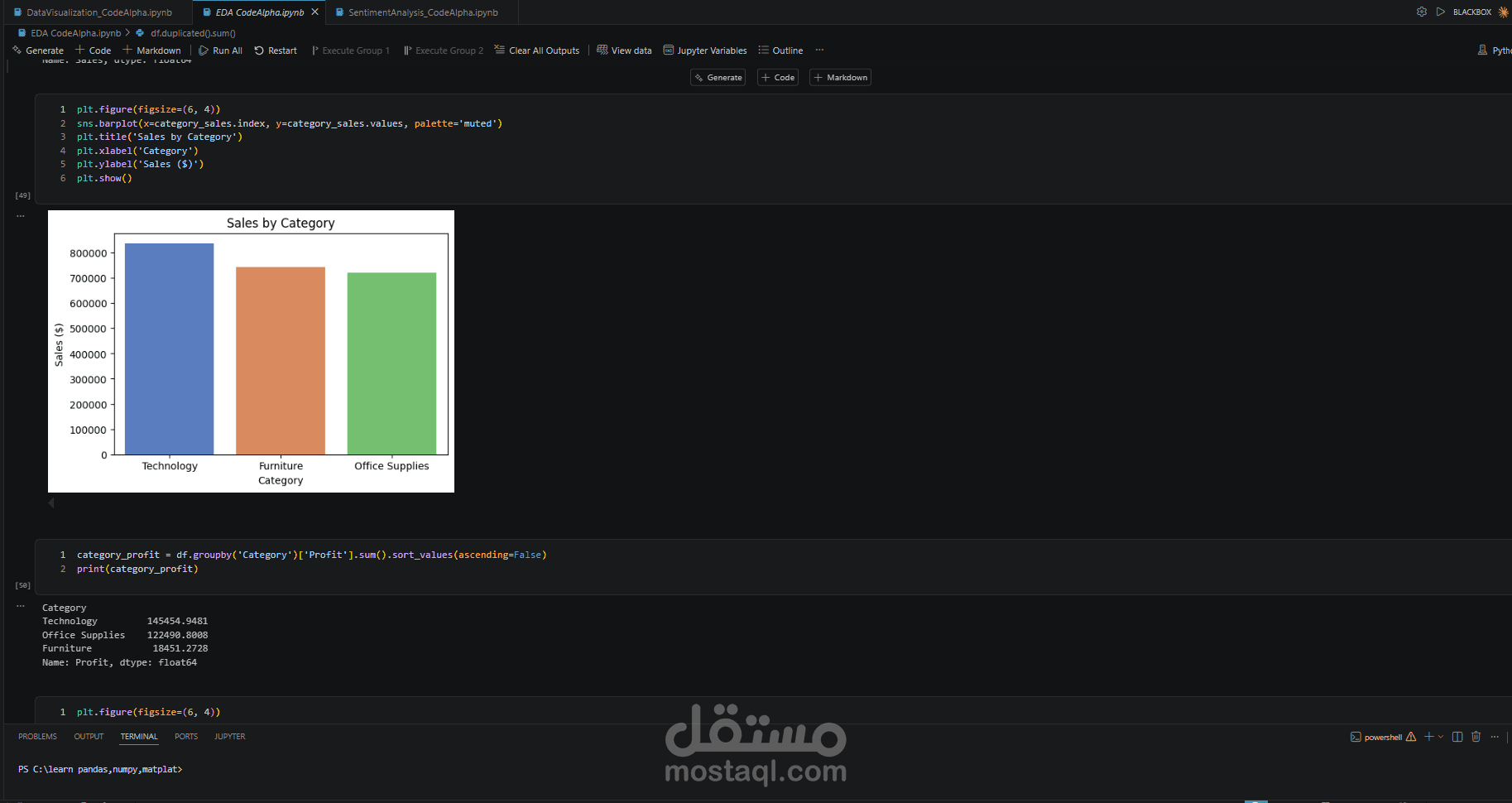The height and width of the screenshot is (803, 1512).
Task: Click the BLACKBOX label
Action: click(x=1472, y=12)
